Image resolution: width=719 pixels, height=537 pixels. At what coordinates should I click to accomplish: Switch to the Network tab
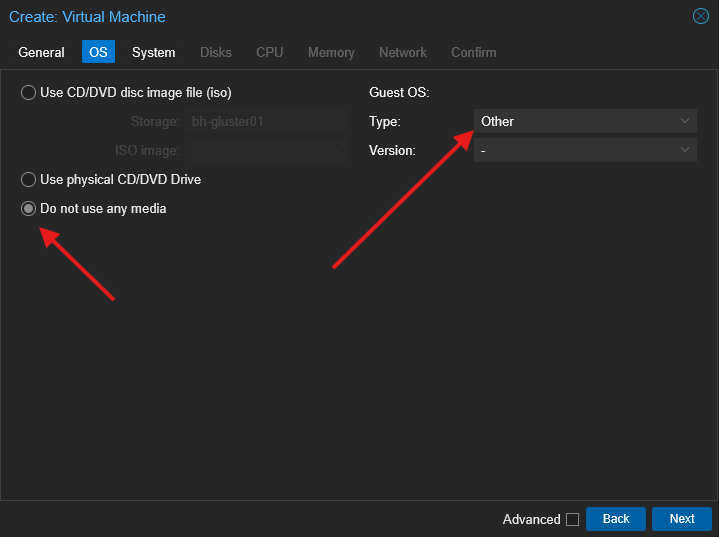point(402,52)
